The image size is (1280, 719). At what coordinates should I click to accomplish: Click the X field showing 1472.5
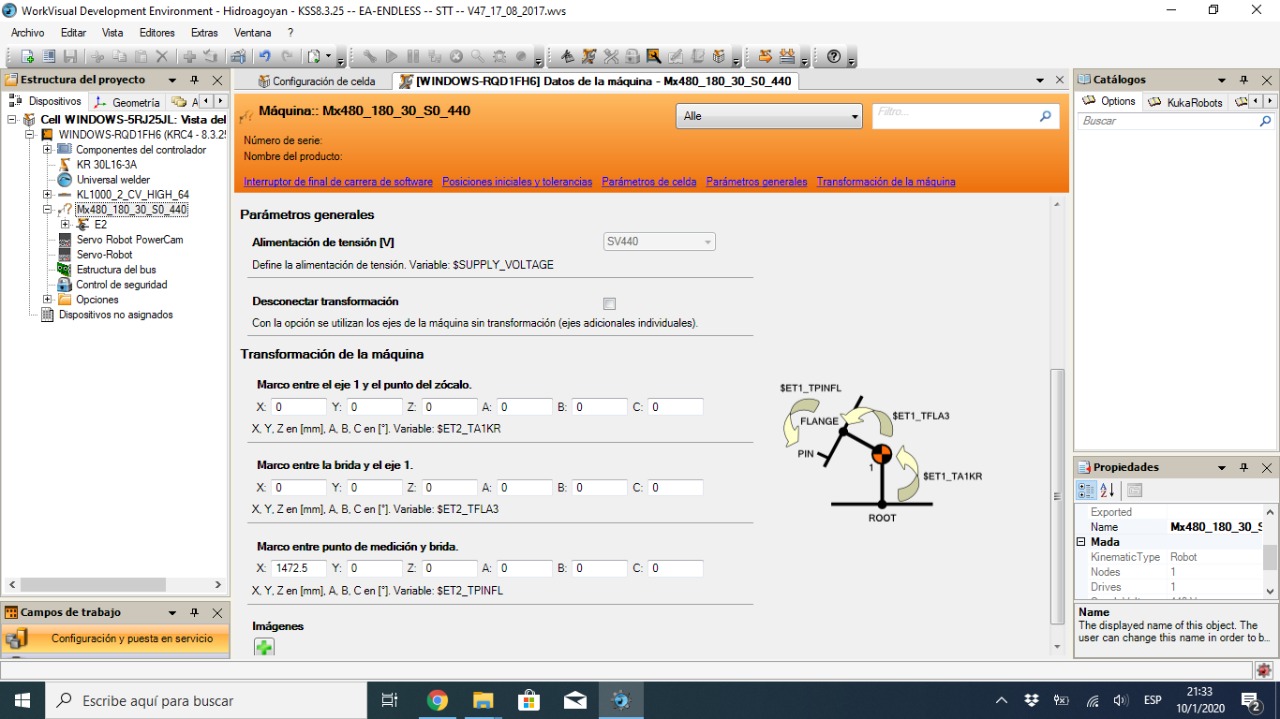299,568
